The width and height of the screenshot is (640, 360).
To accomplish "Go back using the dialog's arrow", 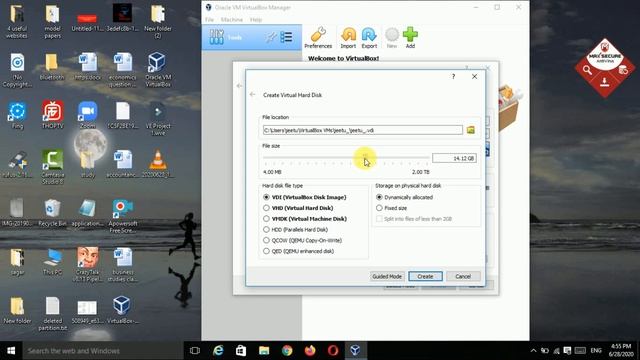I will tap(252, 94).
